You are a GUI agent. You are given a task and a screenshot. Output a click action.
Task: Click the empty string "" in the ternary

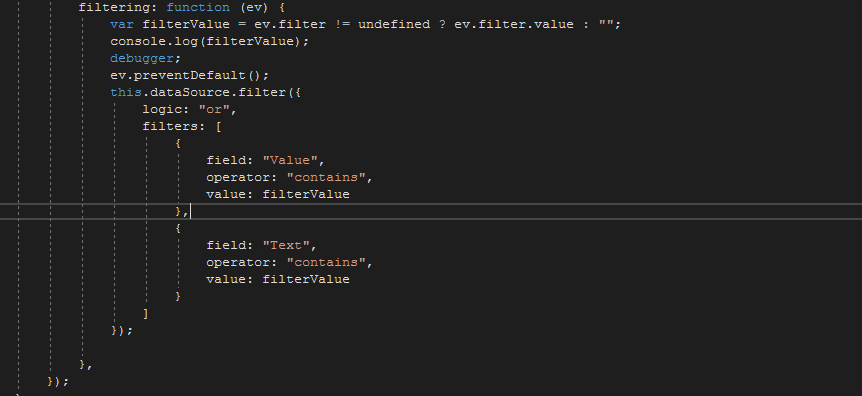click(606, 25)
